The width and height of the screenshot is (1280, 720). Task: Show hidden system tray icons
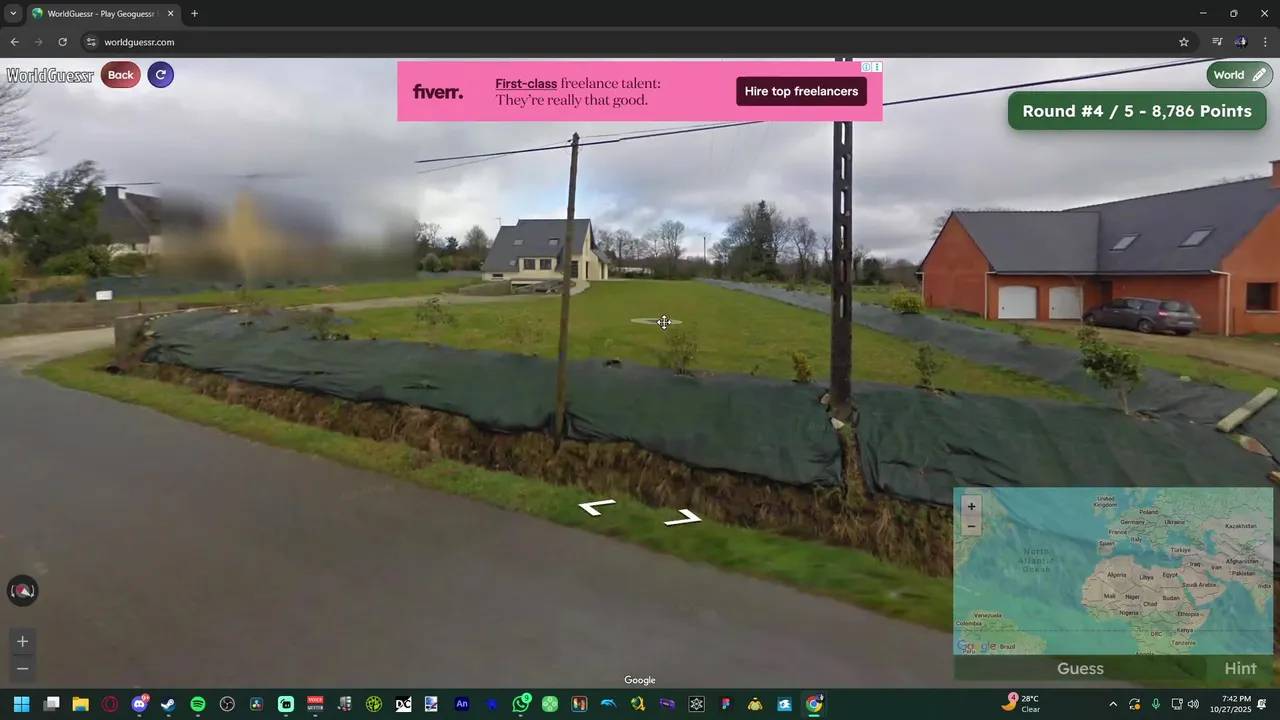[x=1113, y=704]
